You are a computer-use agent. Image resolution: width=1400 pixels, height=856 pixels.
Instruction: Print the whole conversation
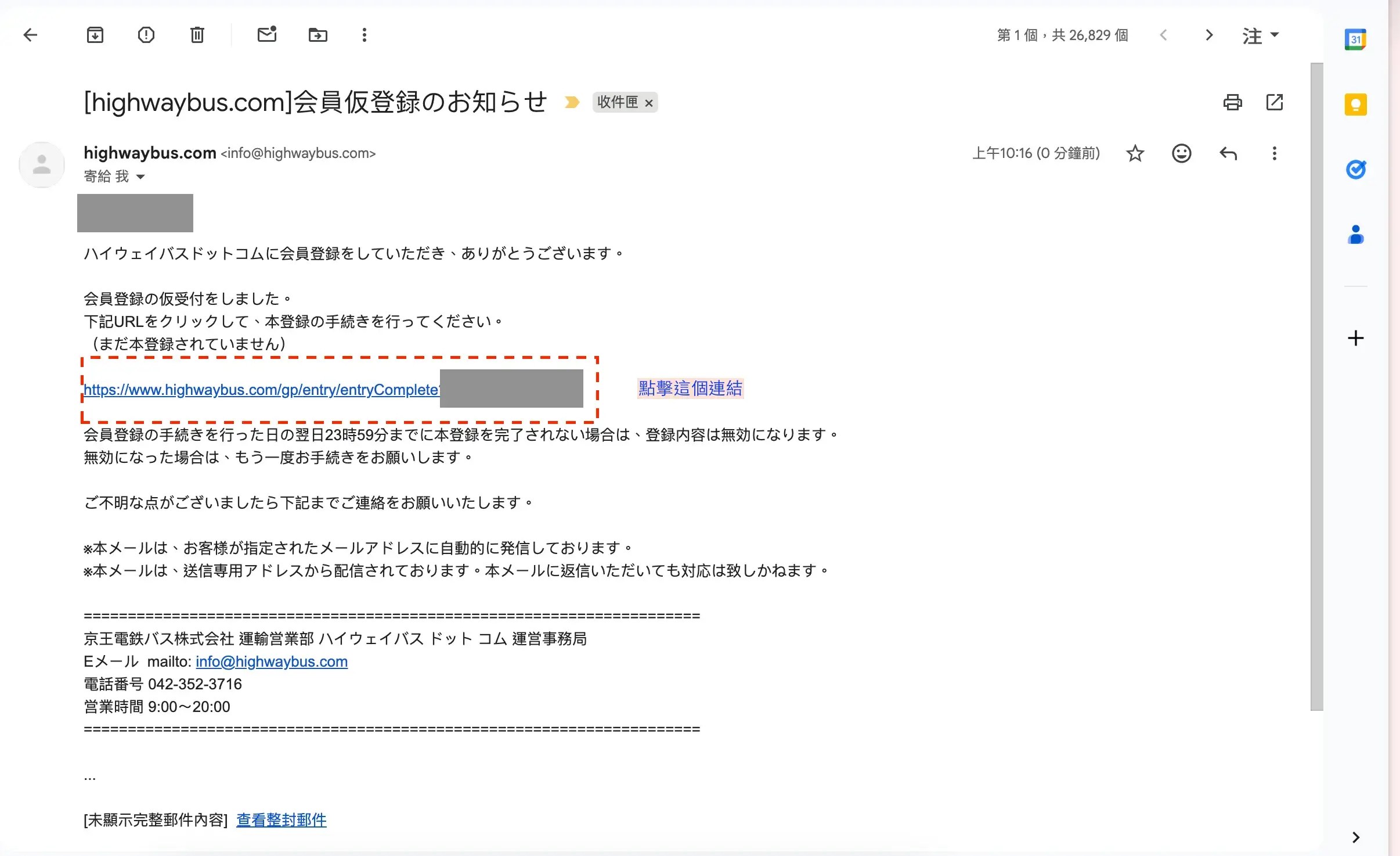[x=1232, y=102]
